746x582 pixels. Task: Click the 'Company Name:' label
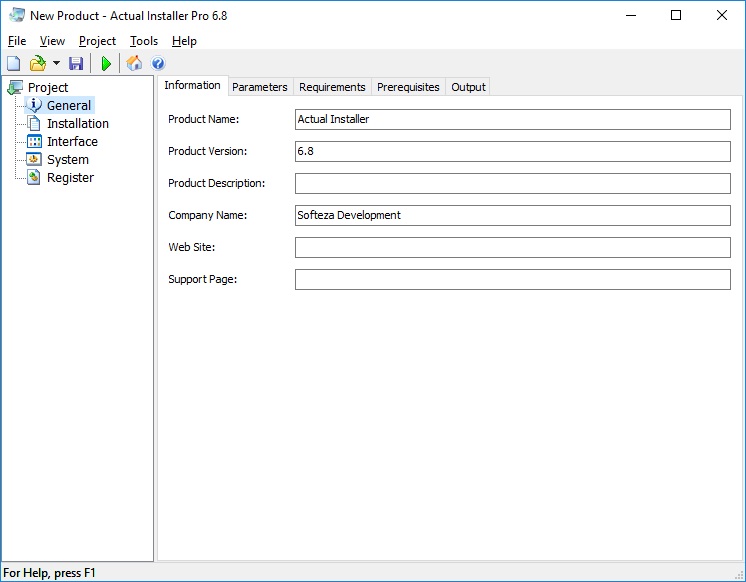[x=207, y=215]
